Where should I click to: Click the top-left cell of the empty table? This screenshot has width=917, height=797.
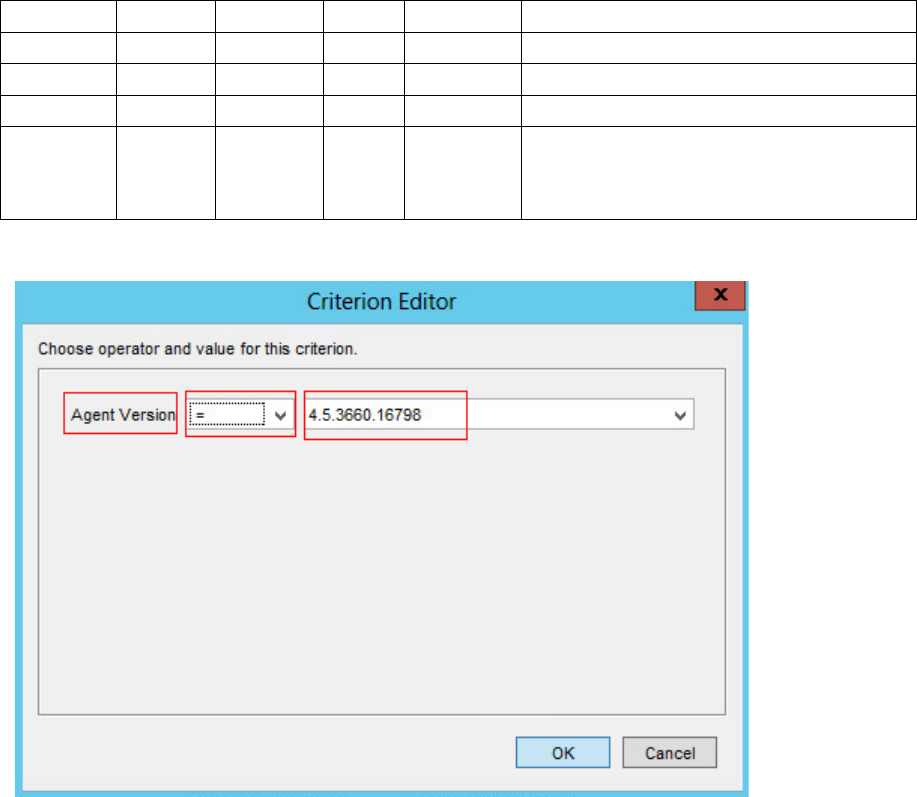tap(58, 14)
